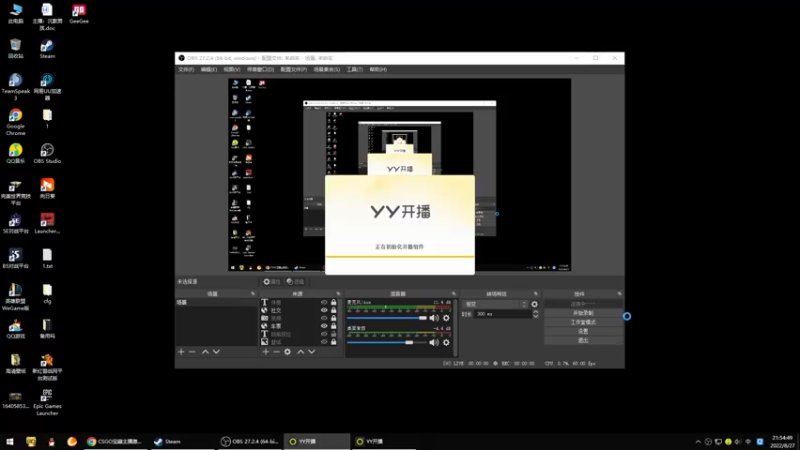Show hidden system tray icons
This screenshot has height=450, width=800.
[698, 442]
